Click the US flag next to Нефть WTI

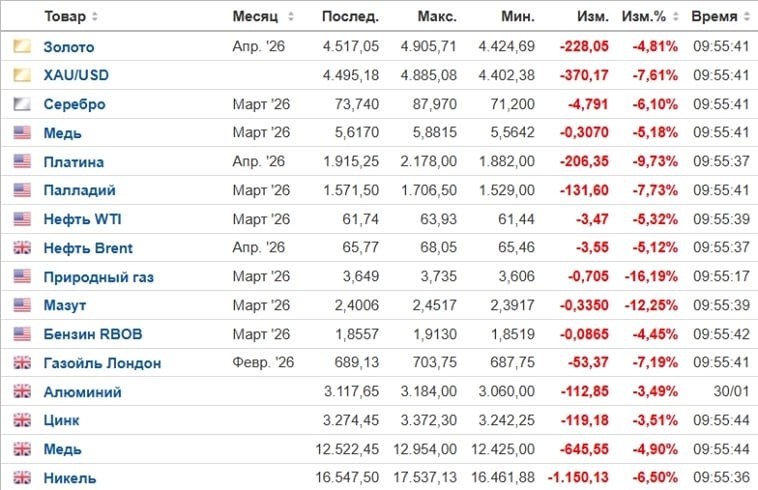pyautogui.click(x=22, y=219)
